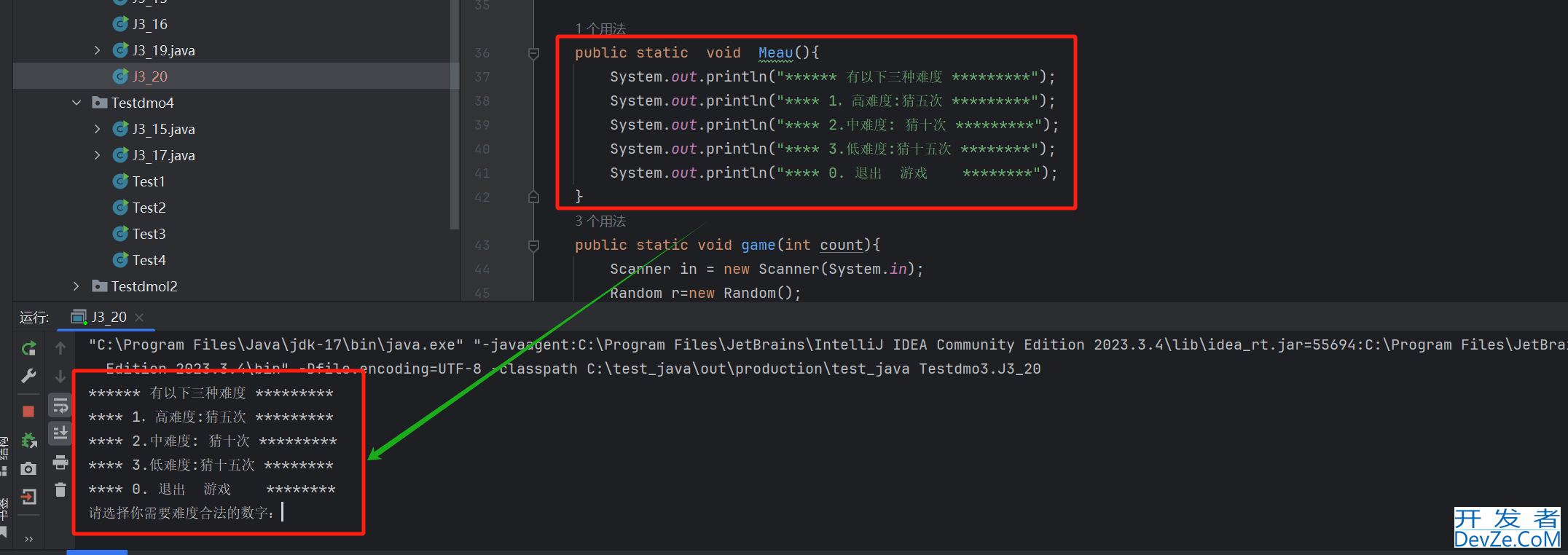
Task: Expand more run toolbar actions chevrons
Action: pyautogui.click(x=29, y=539)
